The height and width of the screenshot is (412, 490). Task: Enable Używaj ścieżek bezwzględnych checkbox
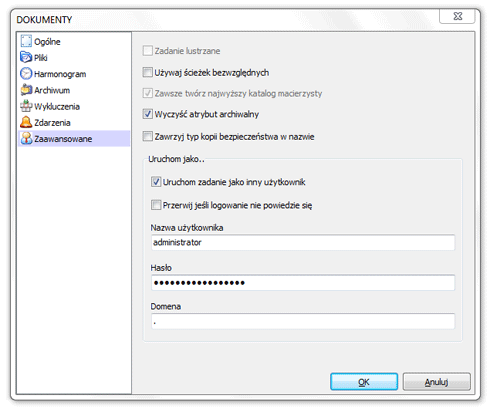(147, 72)
